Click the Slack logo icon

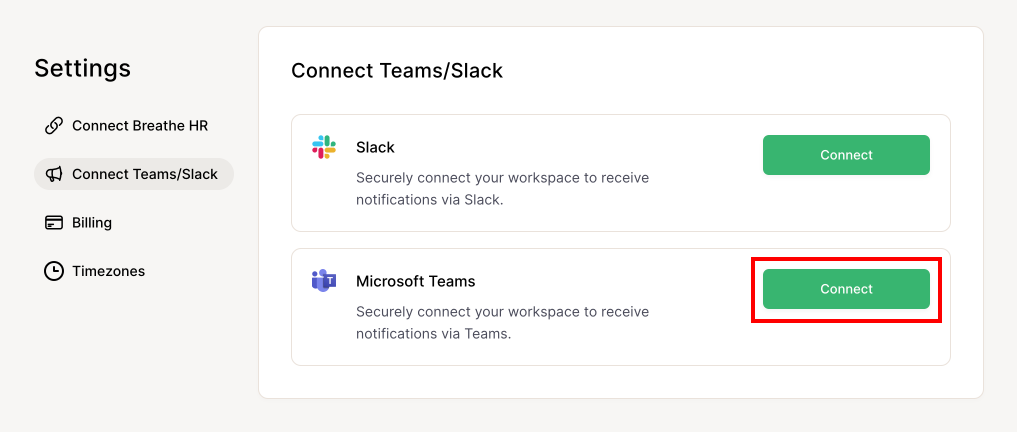click(x=323, y=147)
